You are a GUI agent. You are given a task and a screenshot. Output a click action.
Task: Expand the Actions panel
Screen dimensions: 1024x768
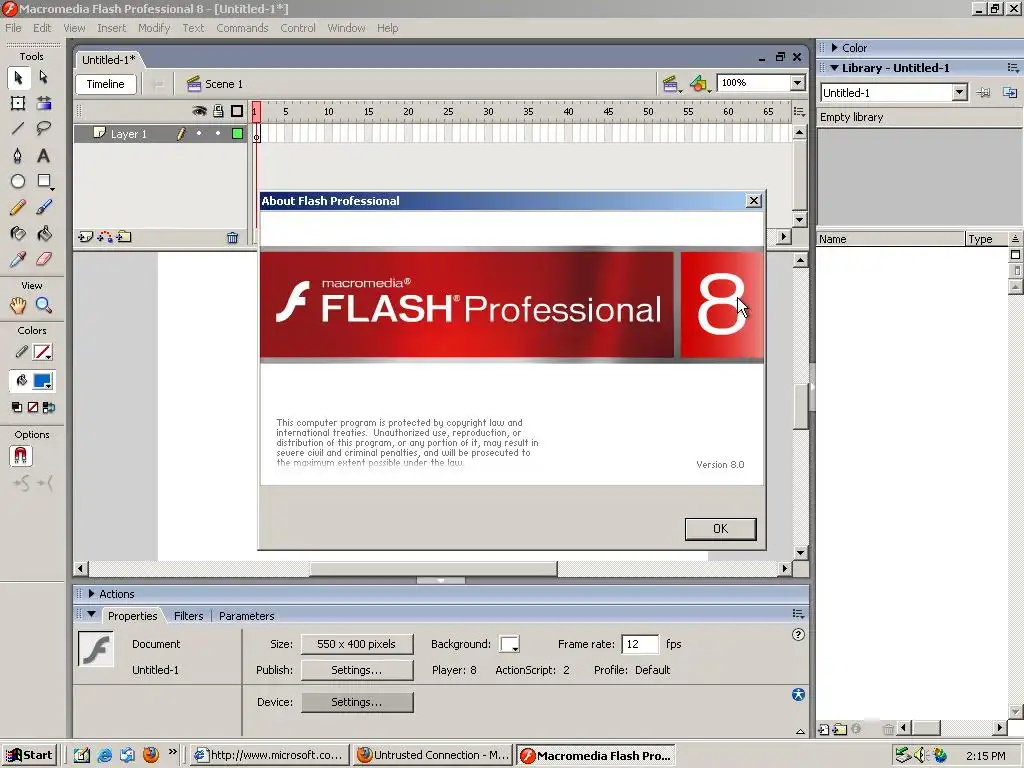pos(91,594)
